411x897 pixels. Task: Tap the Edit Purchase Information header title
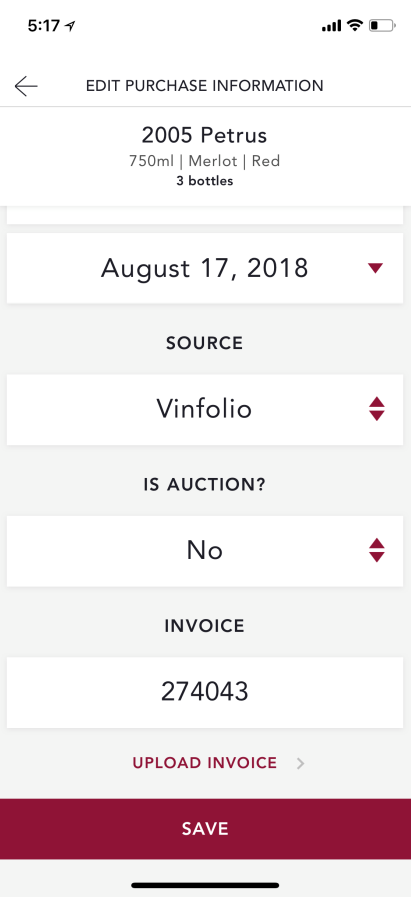(x=204, y=86)
